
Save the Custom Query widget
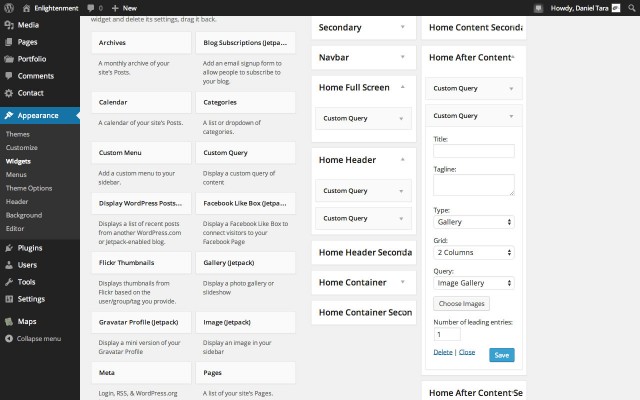(501, 354)
